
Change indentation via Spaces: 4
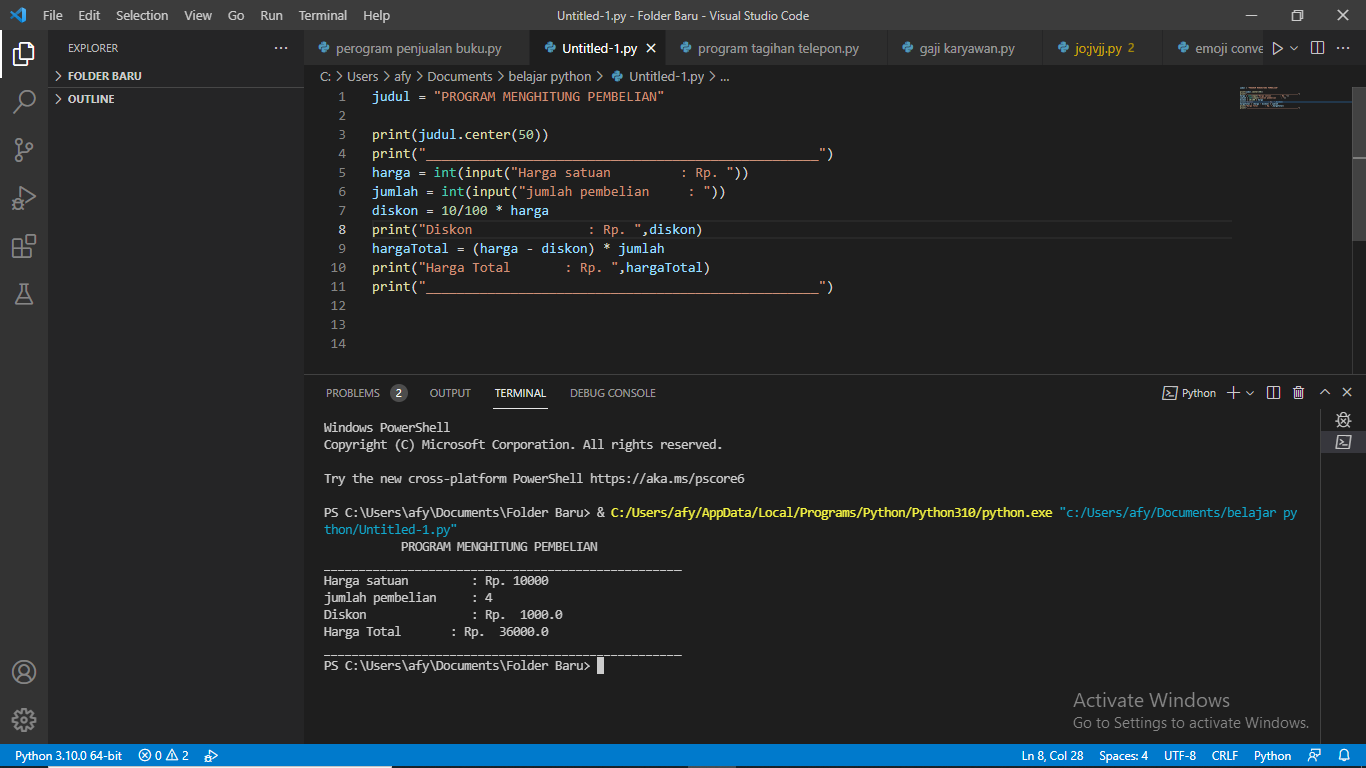1123,756
